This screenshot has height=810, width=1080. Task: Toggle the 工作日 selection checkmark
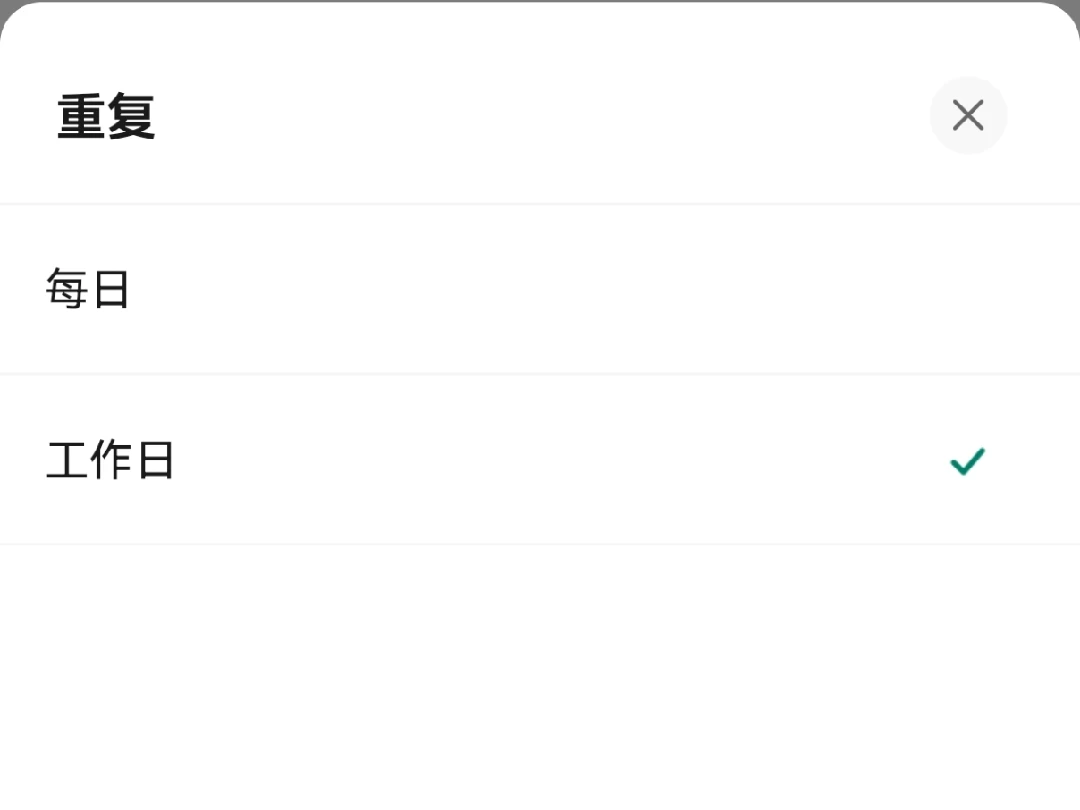(x=967, y=461)
